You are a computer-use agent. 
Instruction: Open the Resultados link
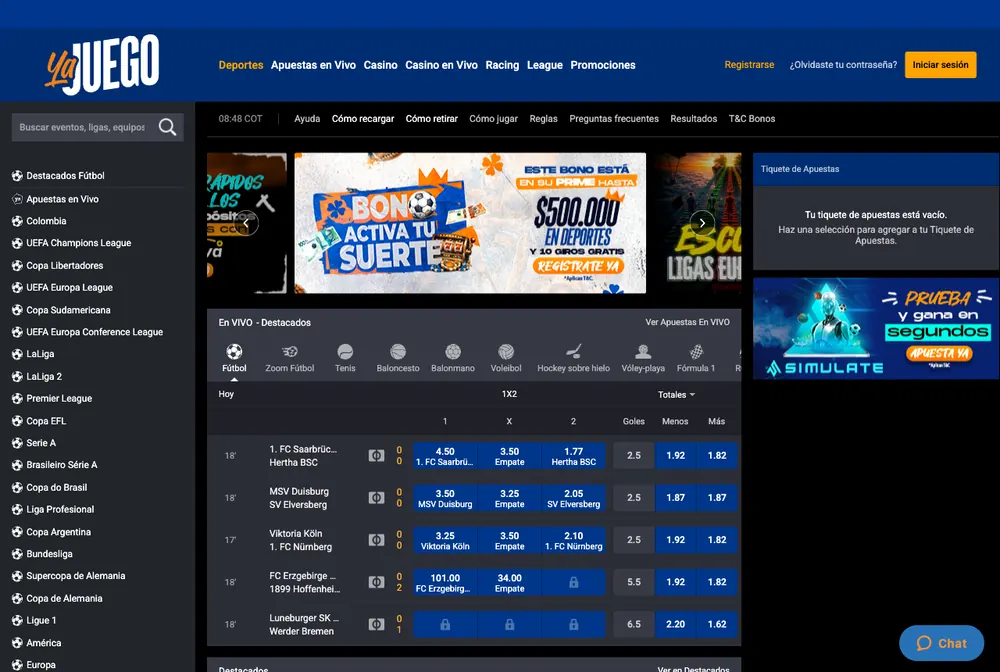693,119
